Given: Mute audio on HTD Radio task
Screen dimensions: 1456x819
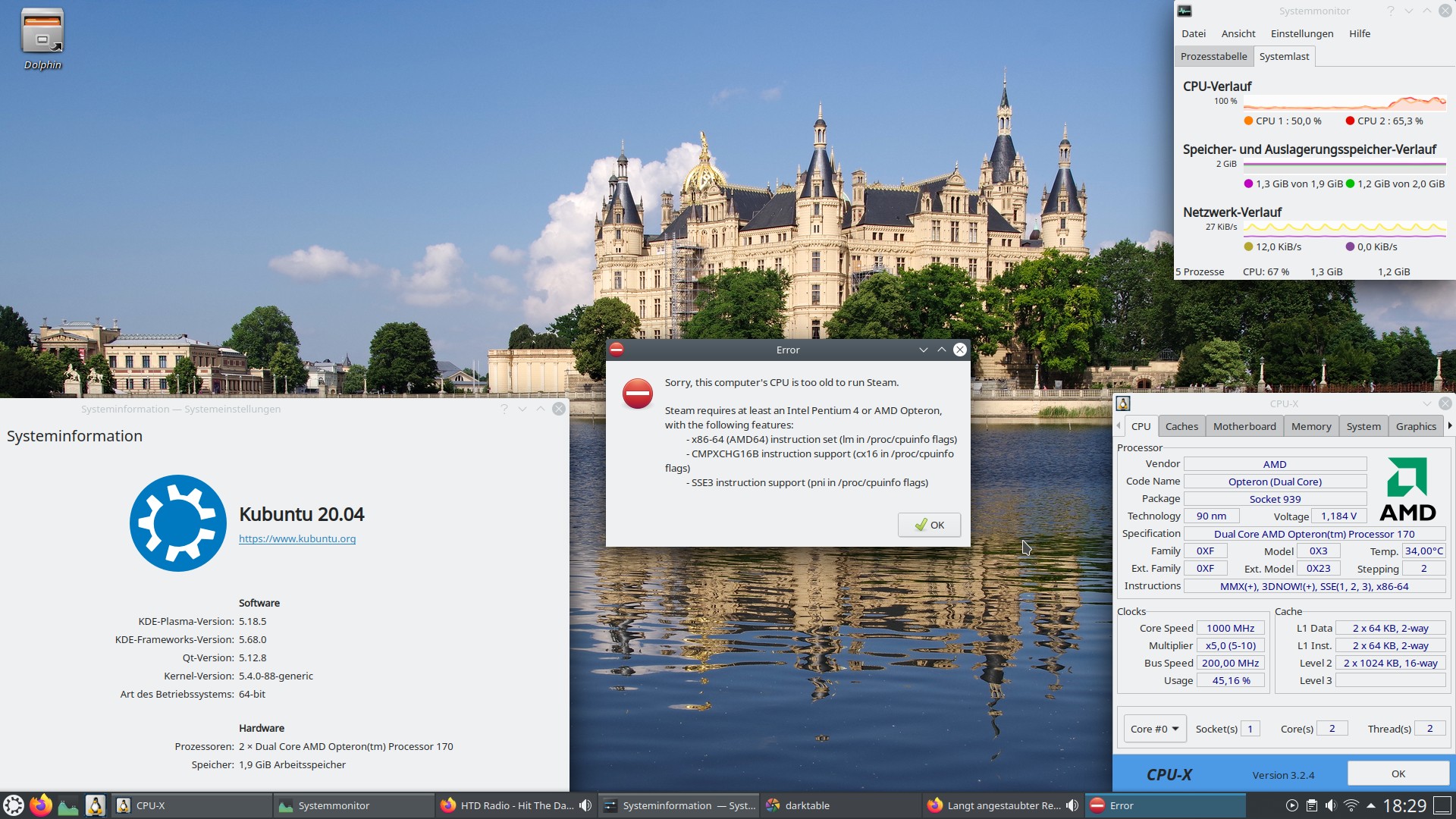Looking at the screenshot, I should tap(585, 805).
